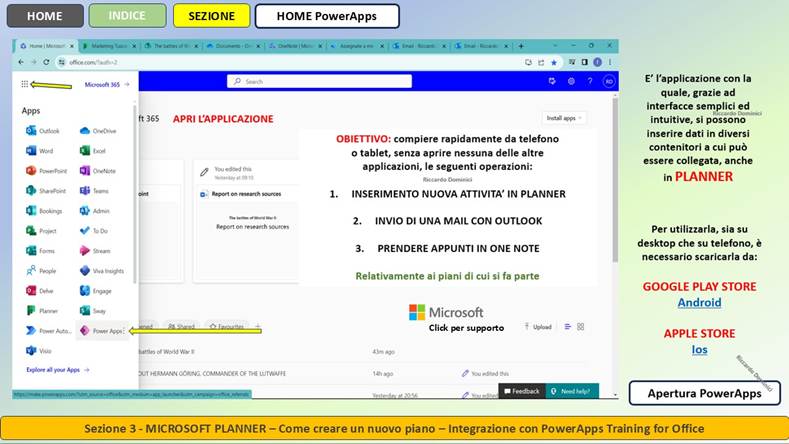Viewport: 789px width, 444px height.
Task: Select the Home Microsoft browser tab
Action: pyautogui.click(x=46, y=46)
